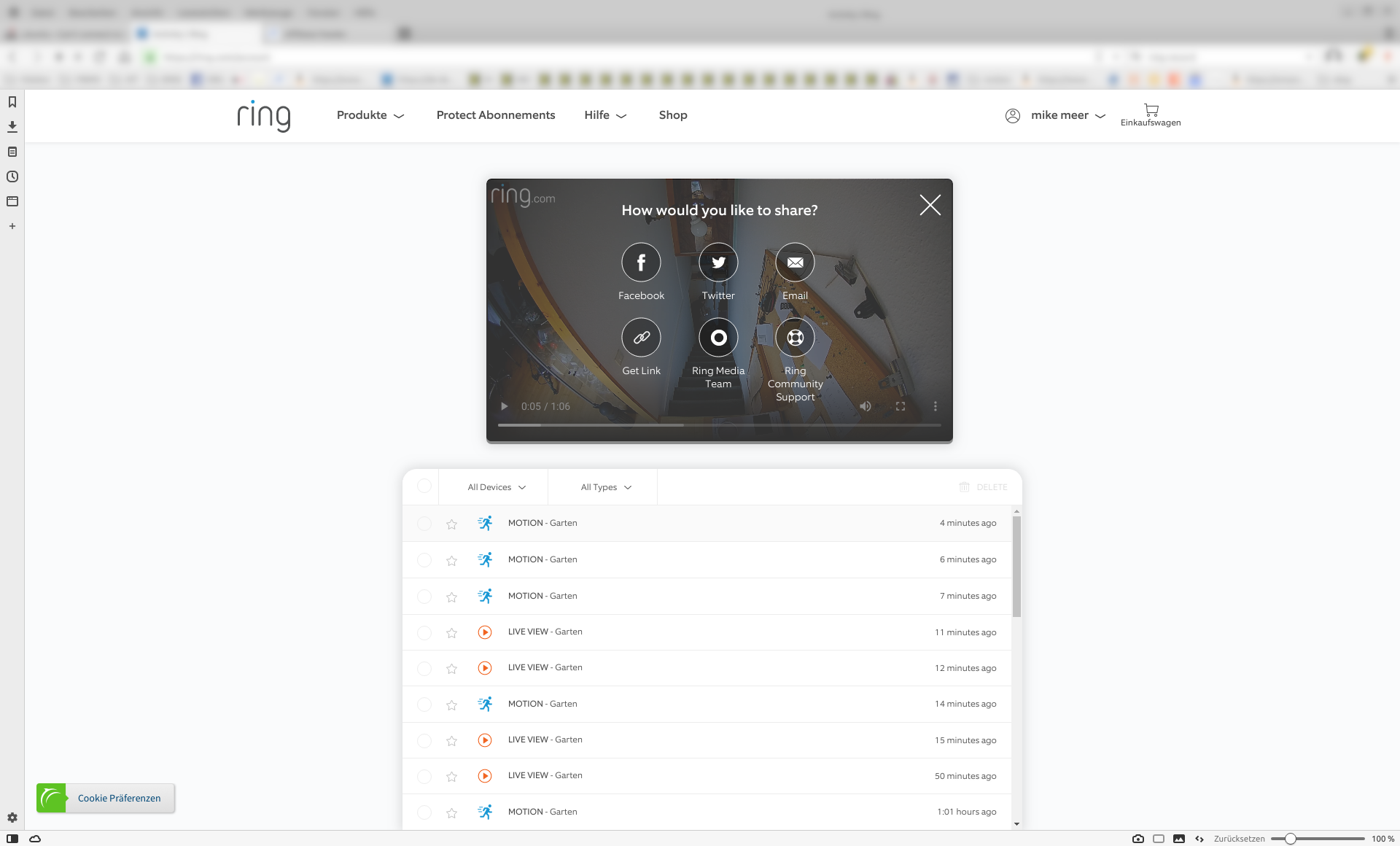Image resolution: width=1400 pixels, height=846 pixels.
Task: Expand the mike meer account menu
Action: pyautogui.click(x=1068, y=115)
